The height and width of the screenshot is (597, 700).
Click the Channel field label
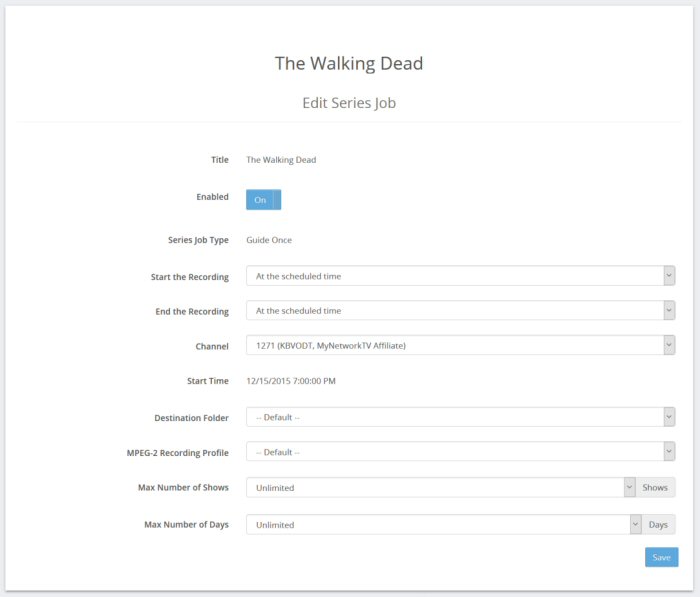(212, 347)
